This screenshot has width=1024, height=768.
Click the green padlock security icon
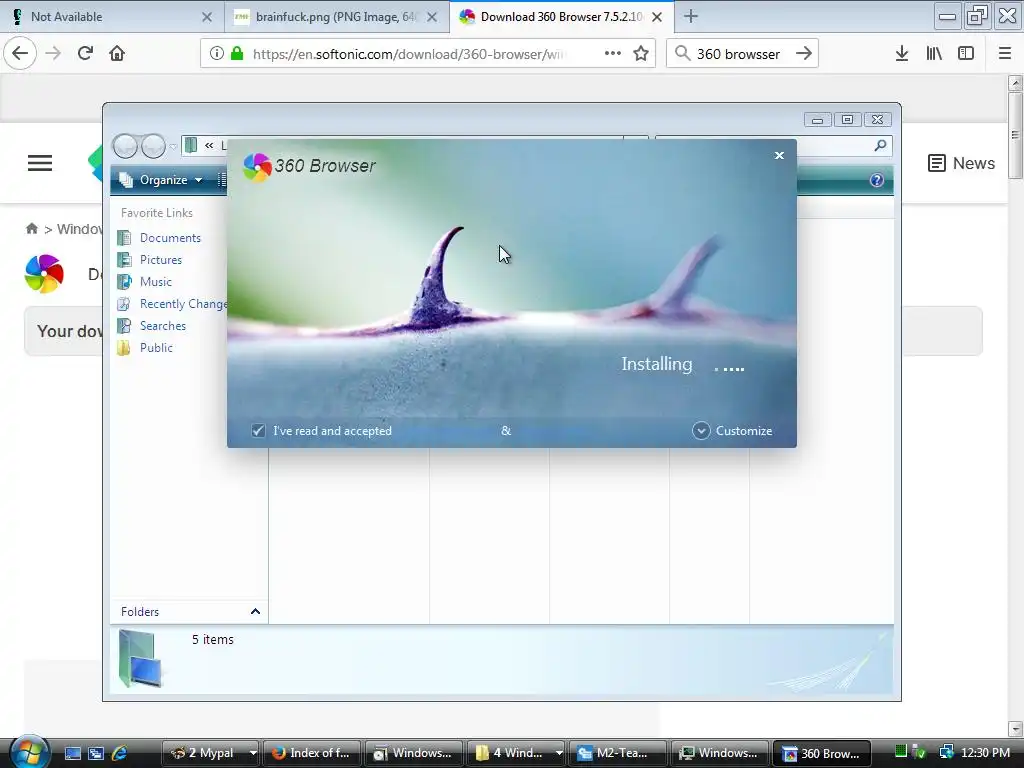coord(237,54)
